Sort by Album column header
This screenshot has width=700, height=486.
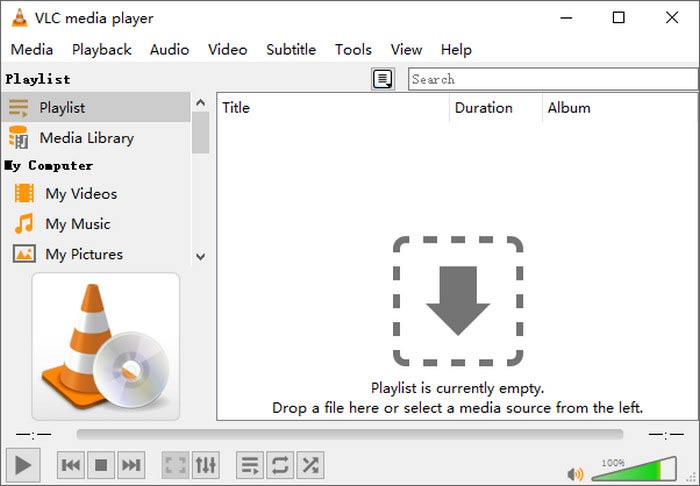tap(620, 108)
